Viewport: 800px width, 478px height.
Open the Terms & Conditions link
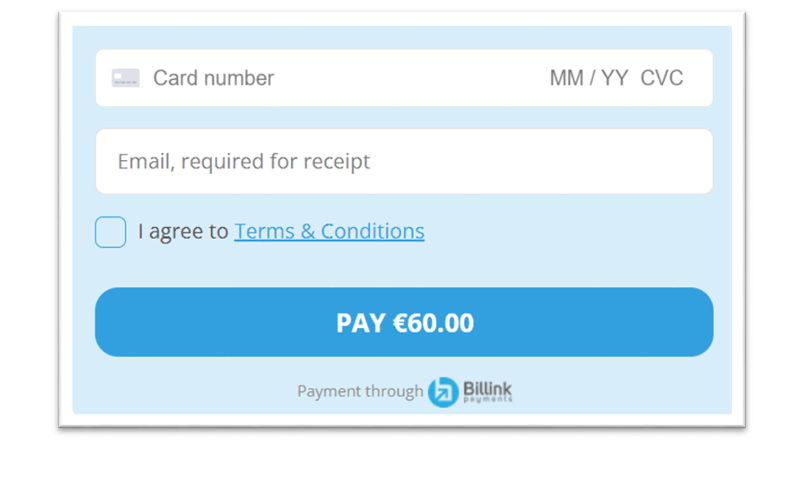click(329, 232)
